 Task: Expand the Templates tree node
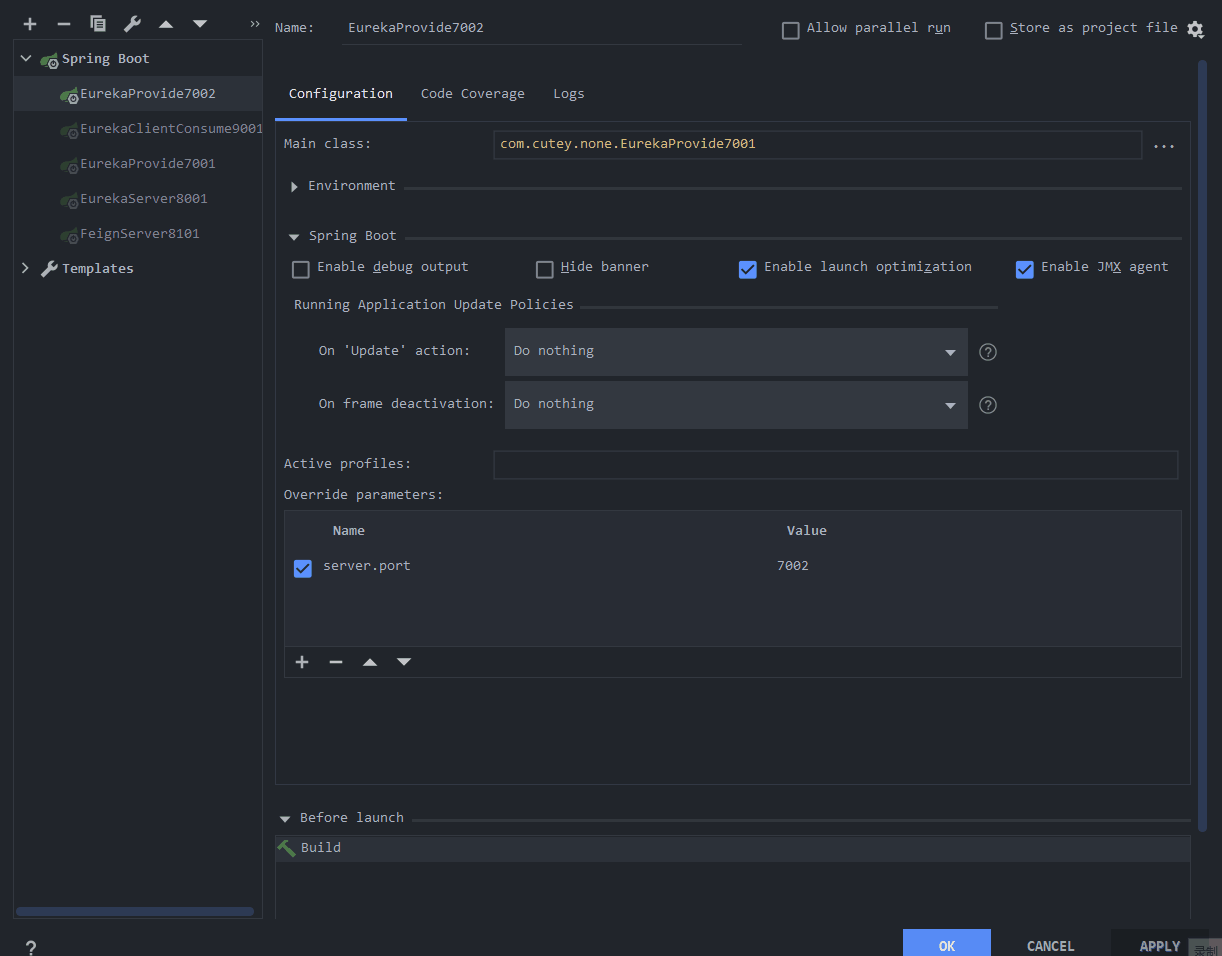[26, 268]
